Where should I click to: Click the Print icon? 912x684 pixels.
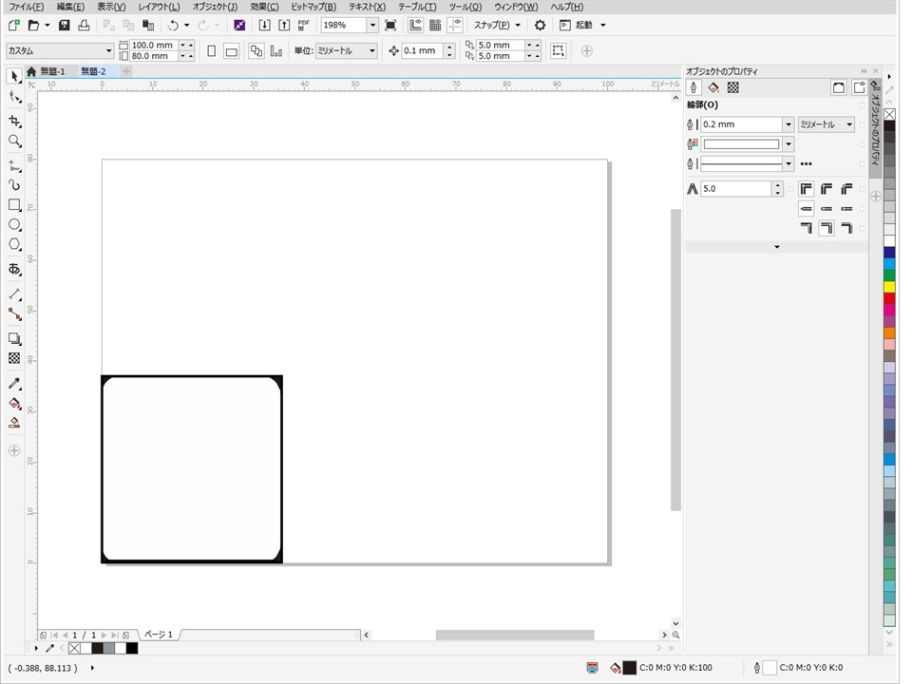click(84, 25)
